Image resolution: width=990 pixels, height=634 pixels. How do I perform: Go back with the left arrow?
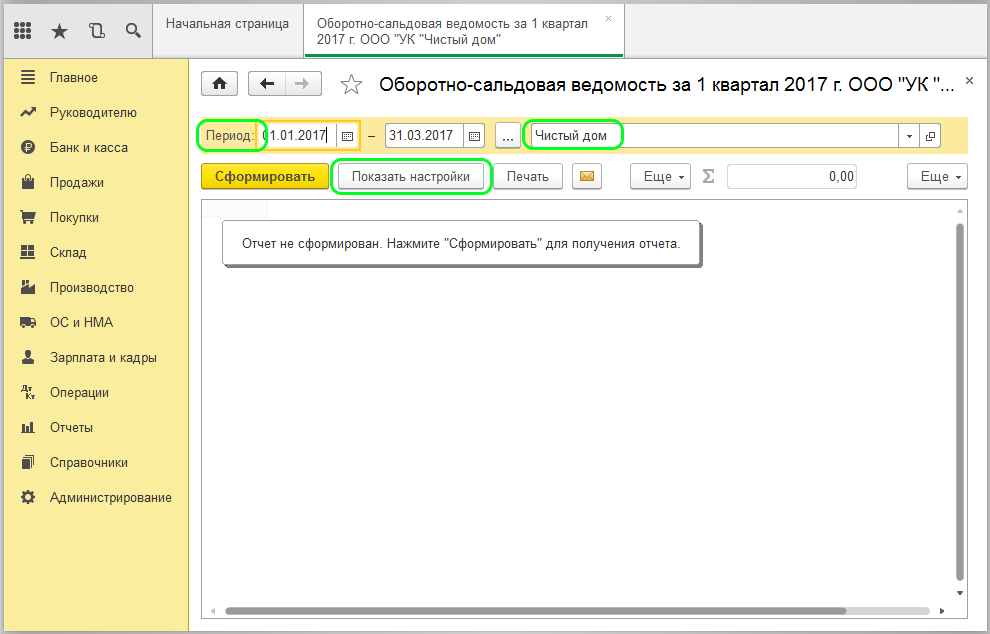pyautogui.click(x=267, y=84)
